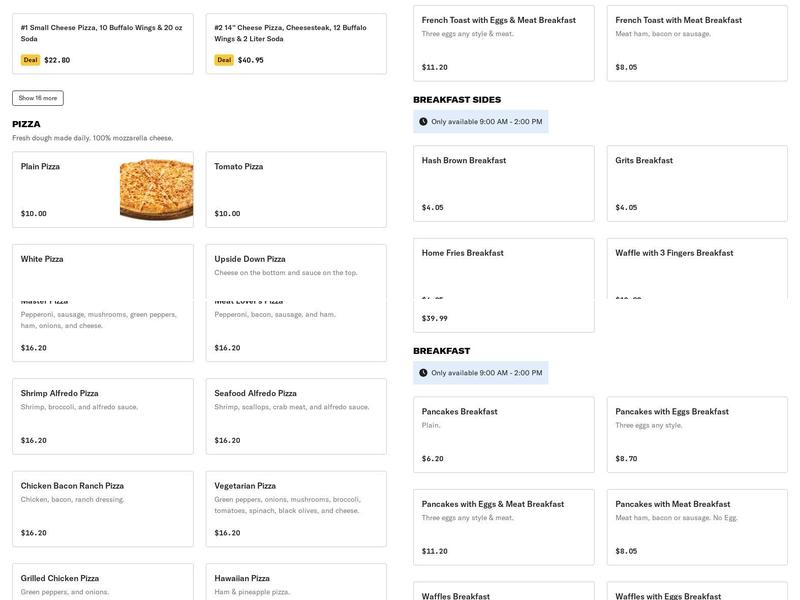Select the Vegetarian Pizza item
Viewport: 800px width, 600px height.
point(296,509)
